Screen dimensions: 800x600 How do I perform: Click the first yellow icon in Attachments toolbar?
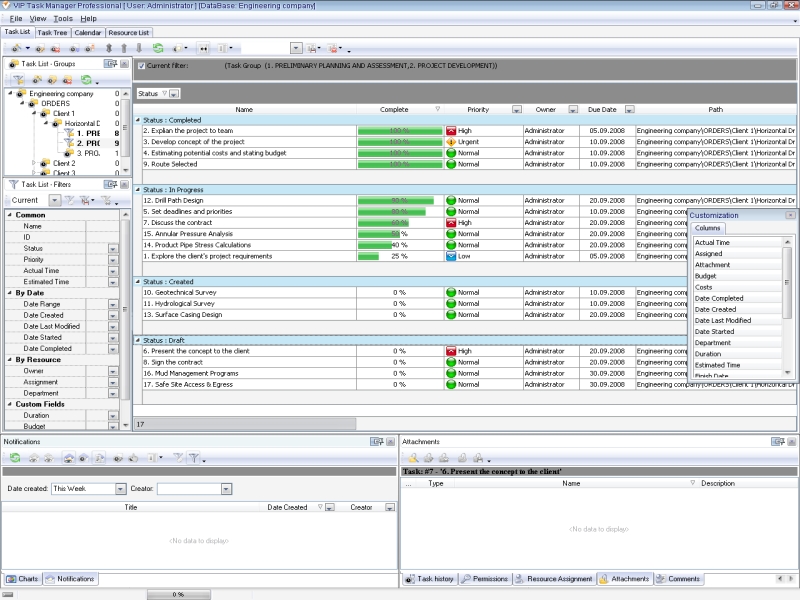point(413,458)
